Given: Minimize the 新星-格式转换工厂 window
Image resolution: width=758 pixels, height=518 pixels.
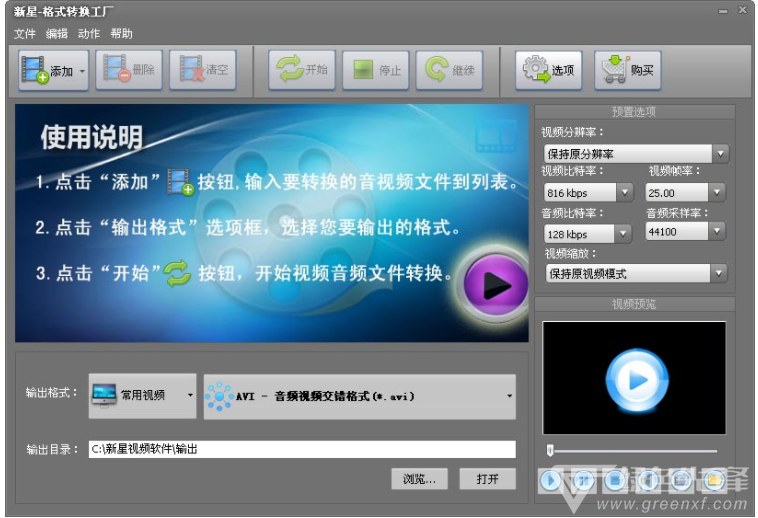Looking at the screenshot, I should coord(723,11).
